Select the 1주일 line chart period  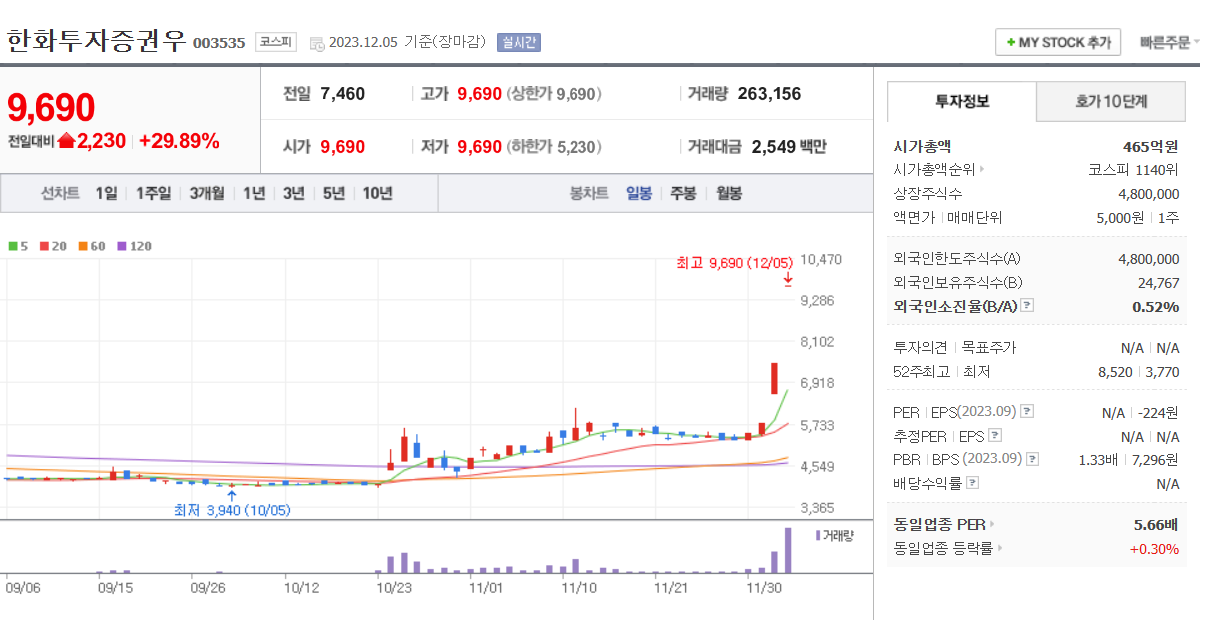click(x=153, y=193)
